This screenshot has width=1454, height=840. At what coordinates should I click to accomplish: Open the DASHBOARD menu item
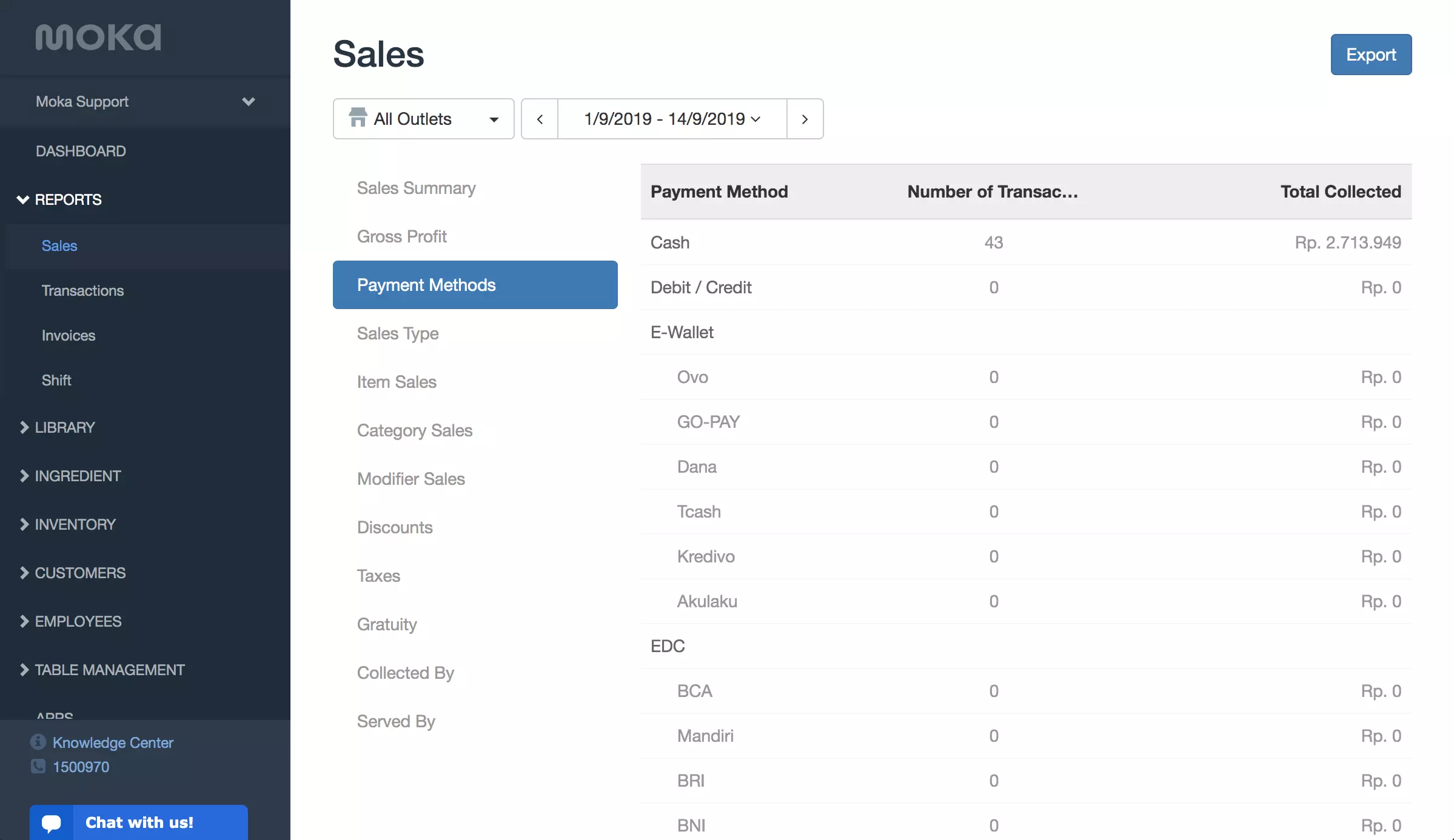pos(81,151)
